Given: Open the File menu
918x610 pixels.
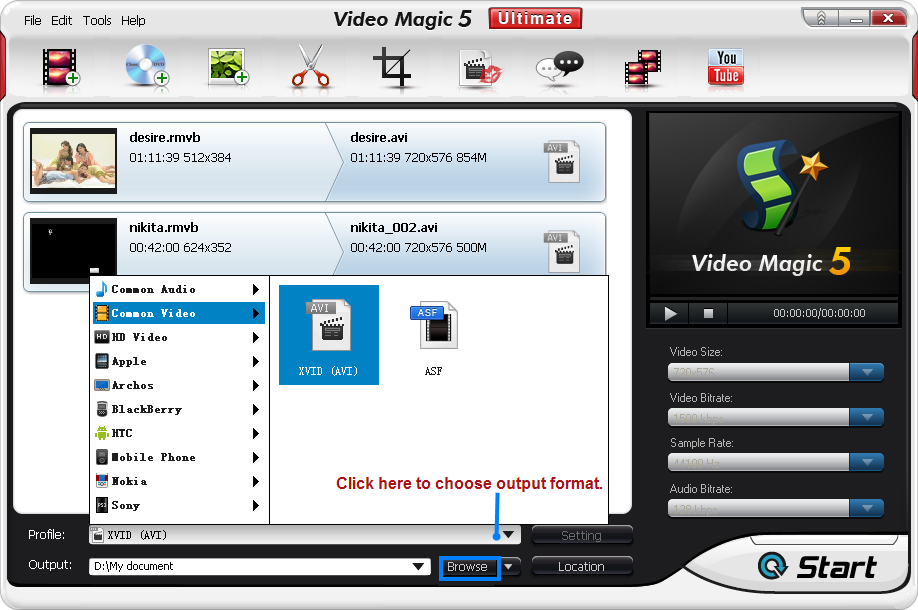Looking at the screenshot, I should 32,20.
